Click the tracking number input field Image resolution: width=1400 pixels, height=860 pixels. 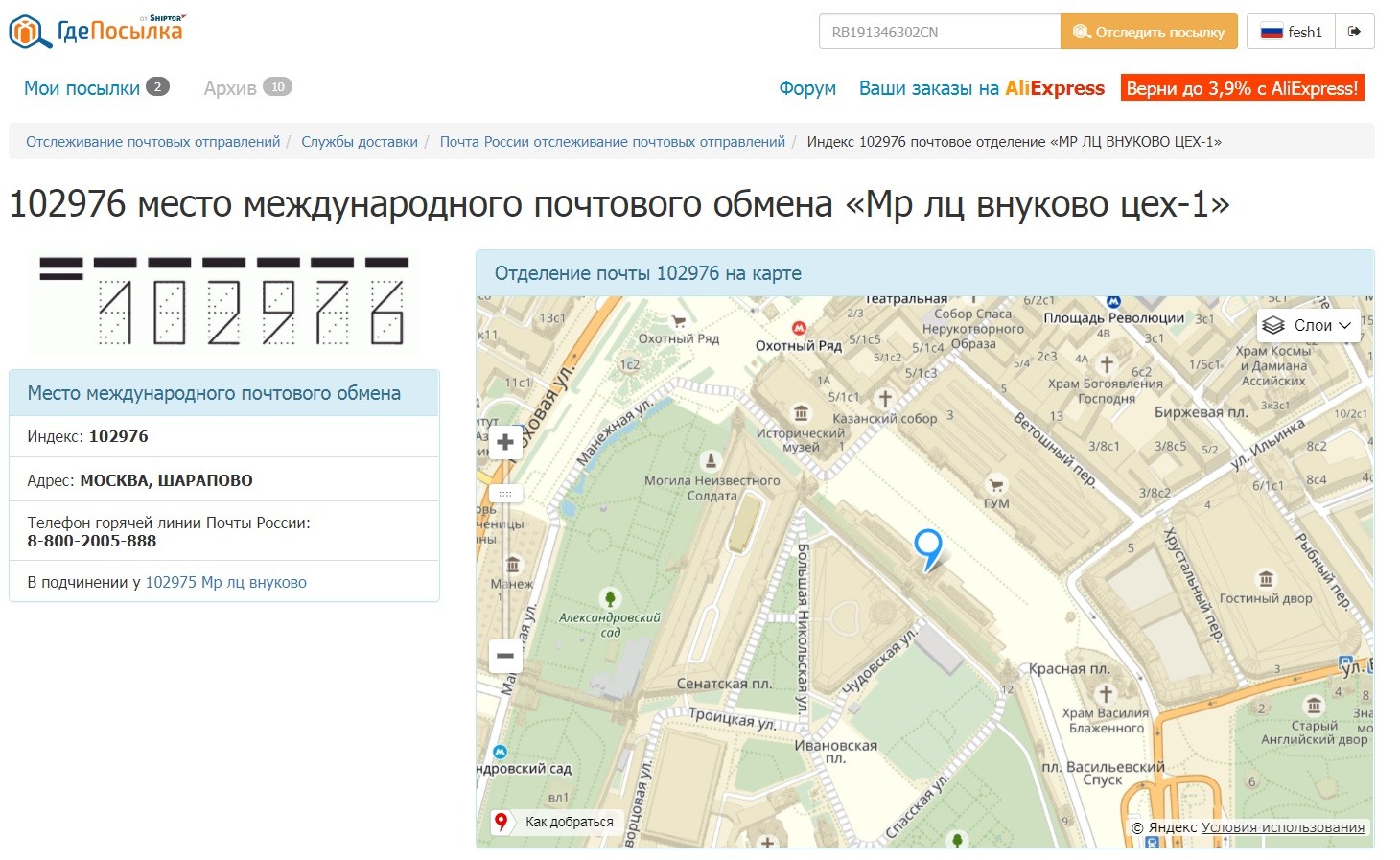tap(939, 32)
